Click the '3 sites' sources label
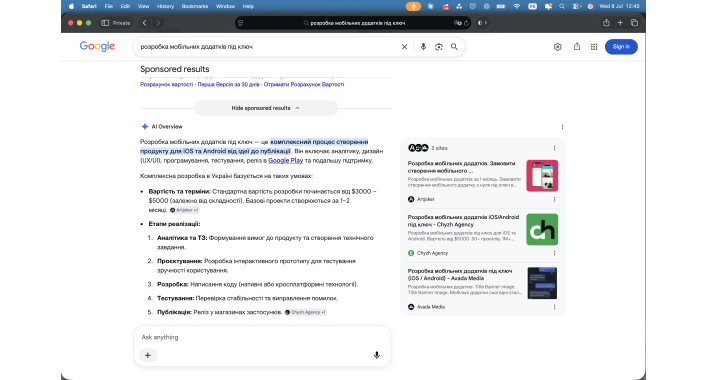708x380 pixels. pos(439,148)
